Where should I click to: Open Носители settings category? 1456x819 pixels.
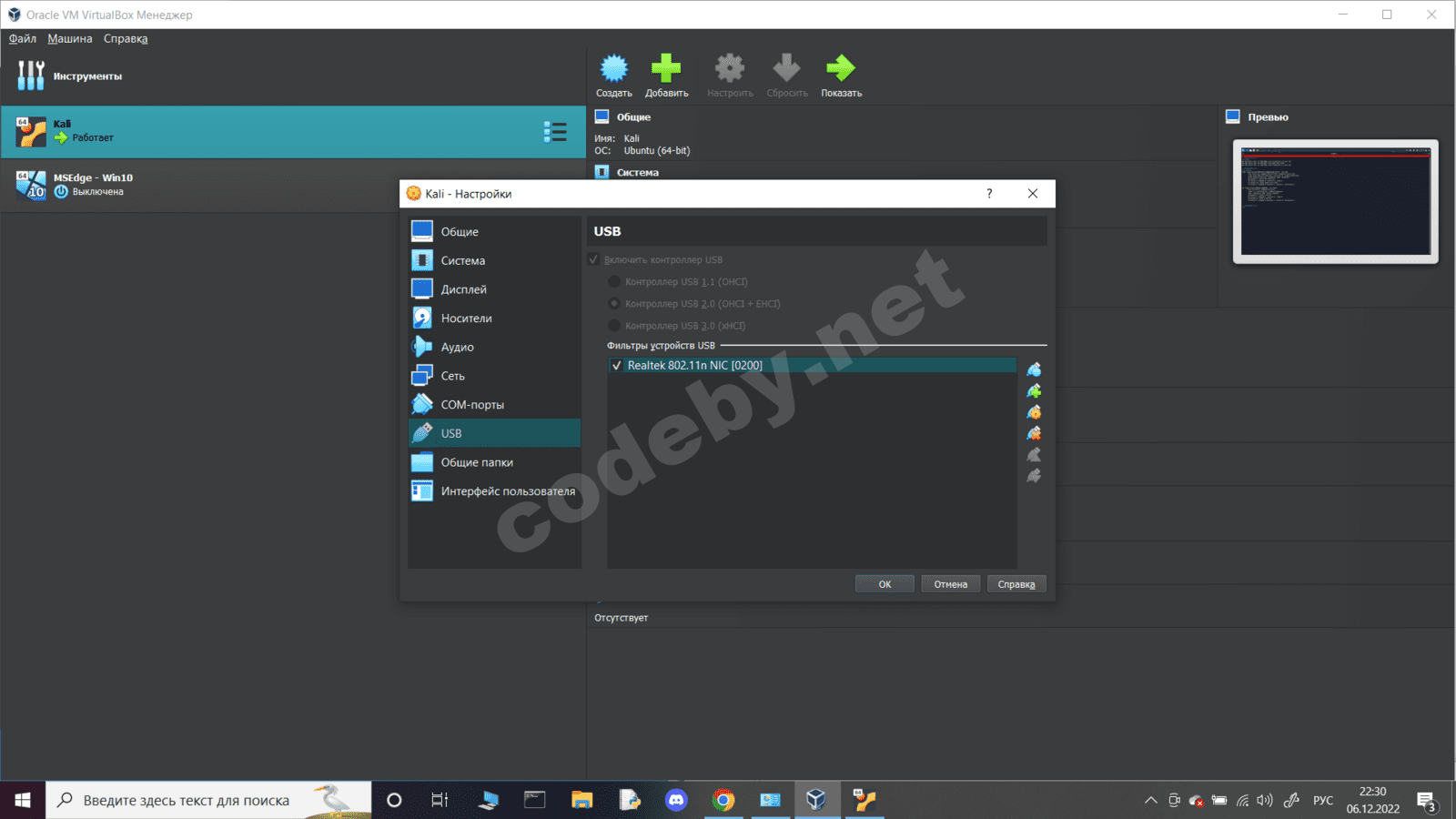coord(494,318)
